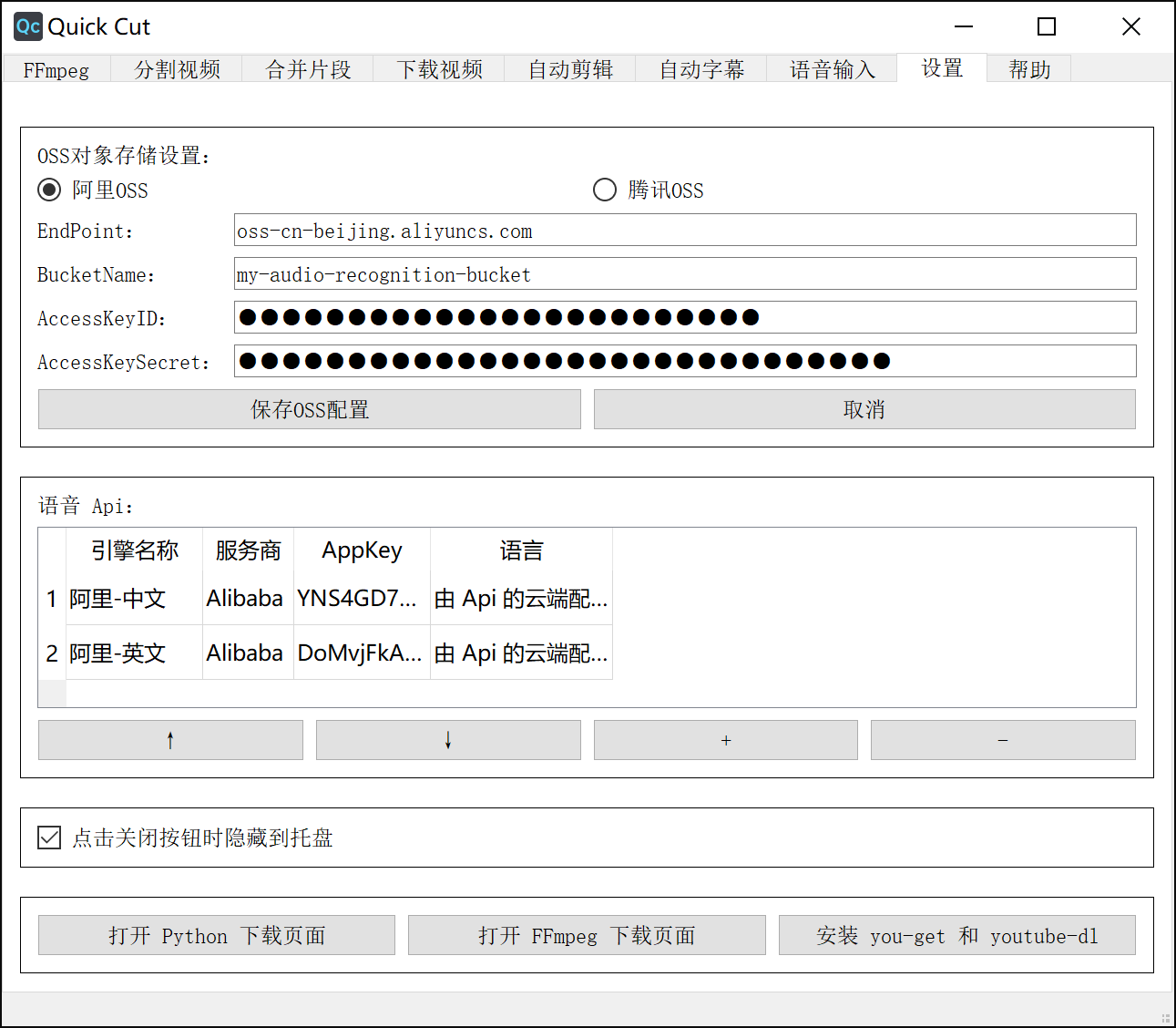Open the 合并片段 tab
Image resolution: width=1176 pixels, height=1028 pixels.
[308, 69]
